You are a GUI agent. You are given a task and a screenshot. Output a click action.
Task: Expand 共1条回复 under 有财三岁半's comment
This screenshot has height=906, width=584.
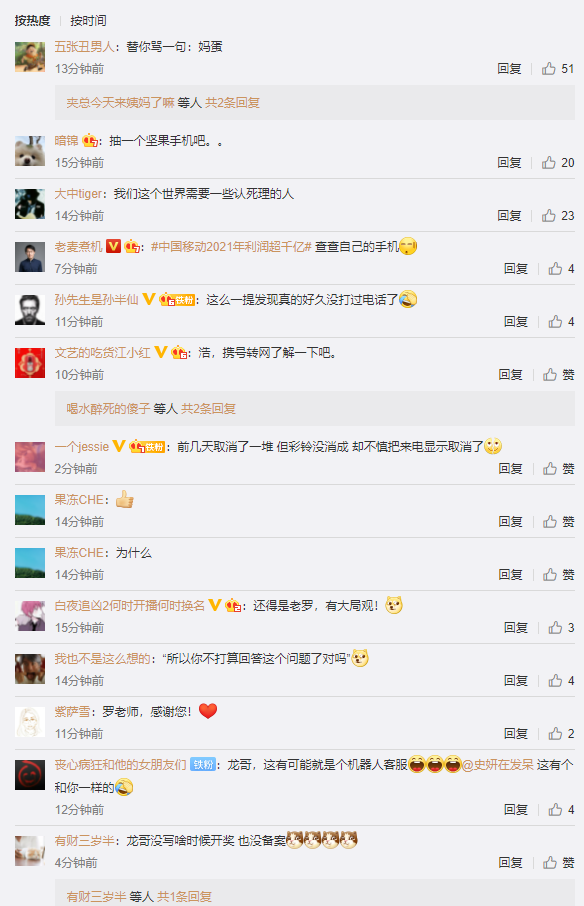(x=184, y=897)
